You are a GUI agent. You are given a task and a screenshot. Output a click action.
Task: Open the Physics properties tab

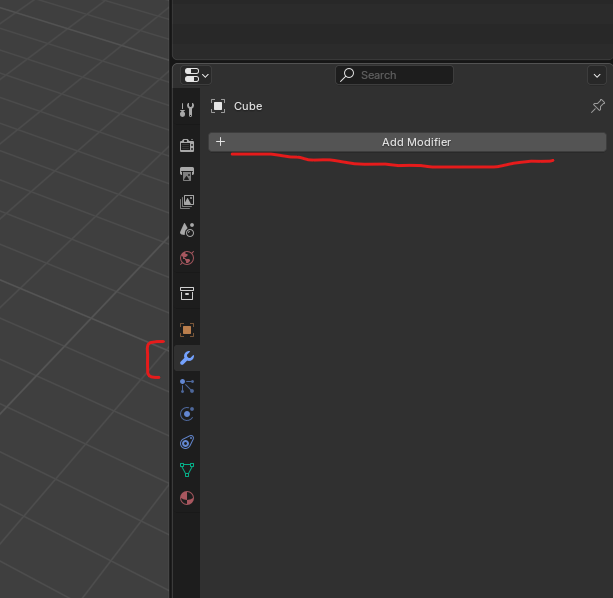[x=187, y=414]
